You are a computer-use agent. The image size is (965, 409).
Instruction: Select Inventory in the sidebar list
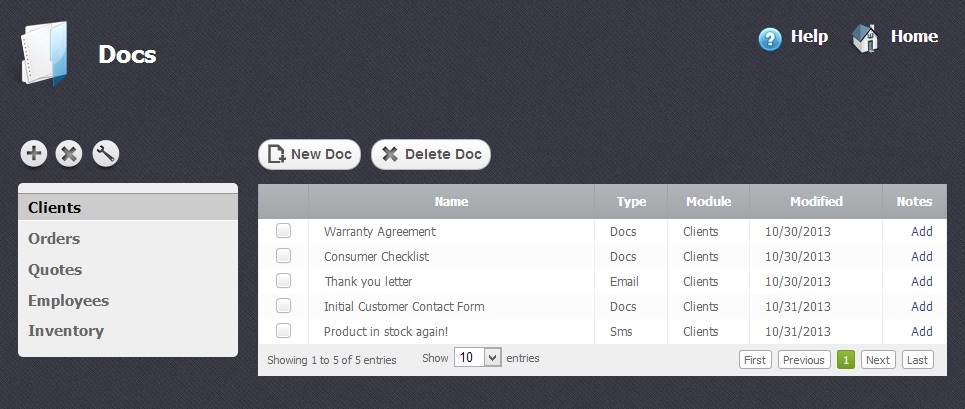tap(66, 331)
